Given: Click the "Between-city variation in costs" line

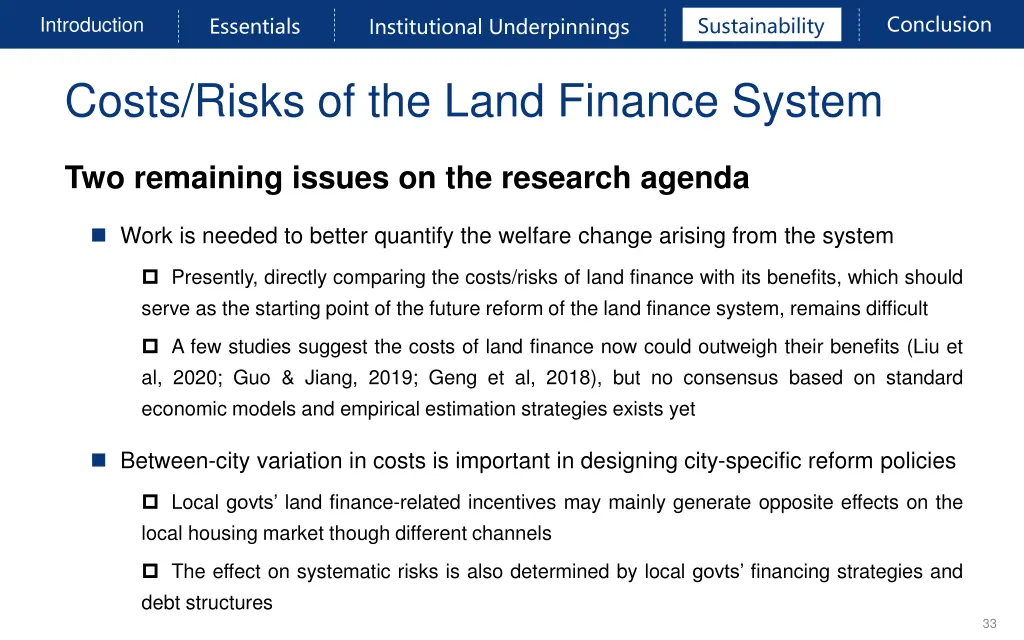Looking at the screenshot, I should coord(537,461).
